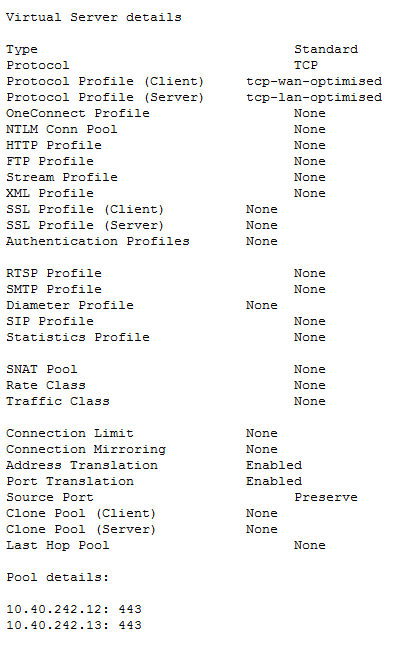This screenshot has width=402, height=647.
Task: Select tcp-lan-optimised server profile text
Action: click(314, 97)
